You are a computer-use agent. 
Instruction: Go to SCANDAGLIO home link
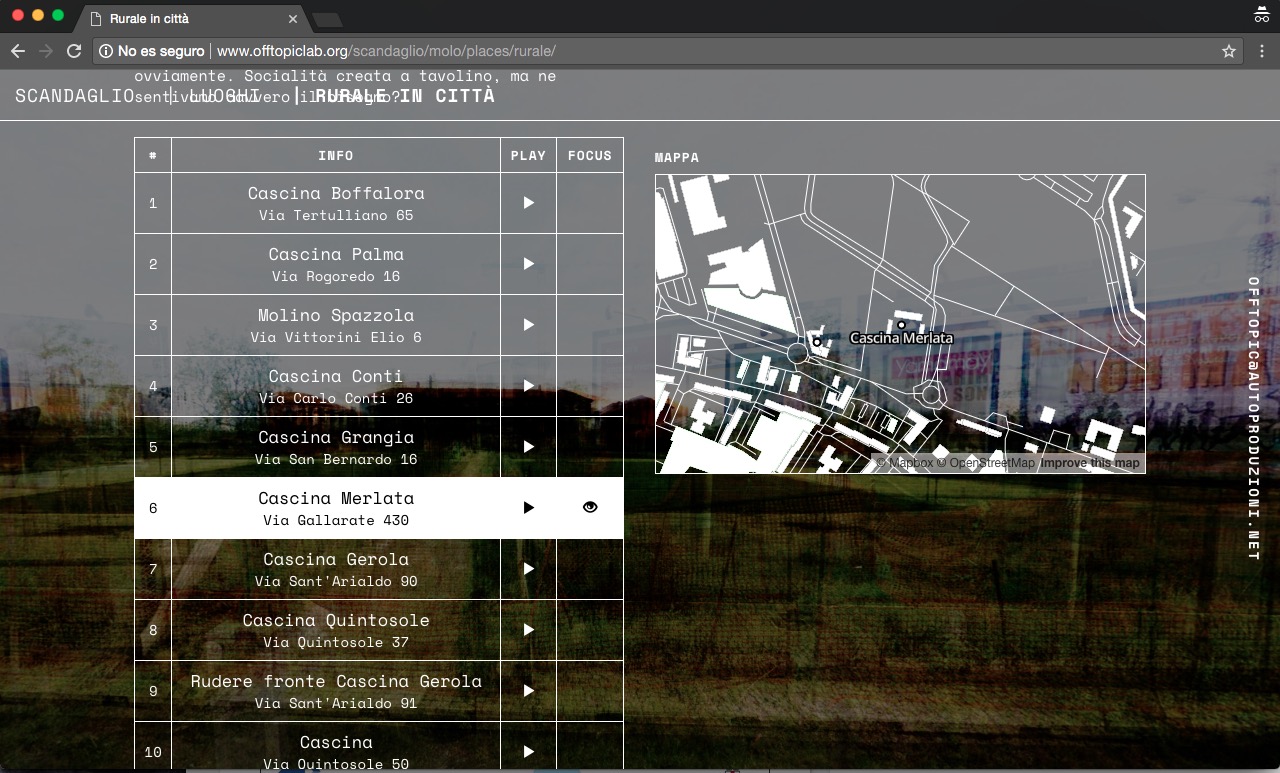(74, 96)
